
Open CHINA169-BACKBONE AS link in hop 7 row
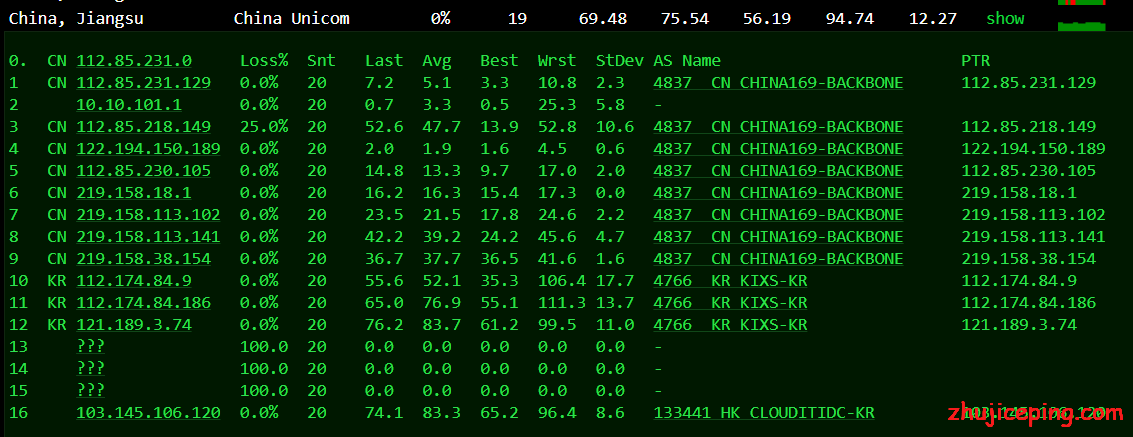click(x=778, y=215)
